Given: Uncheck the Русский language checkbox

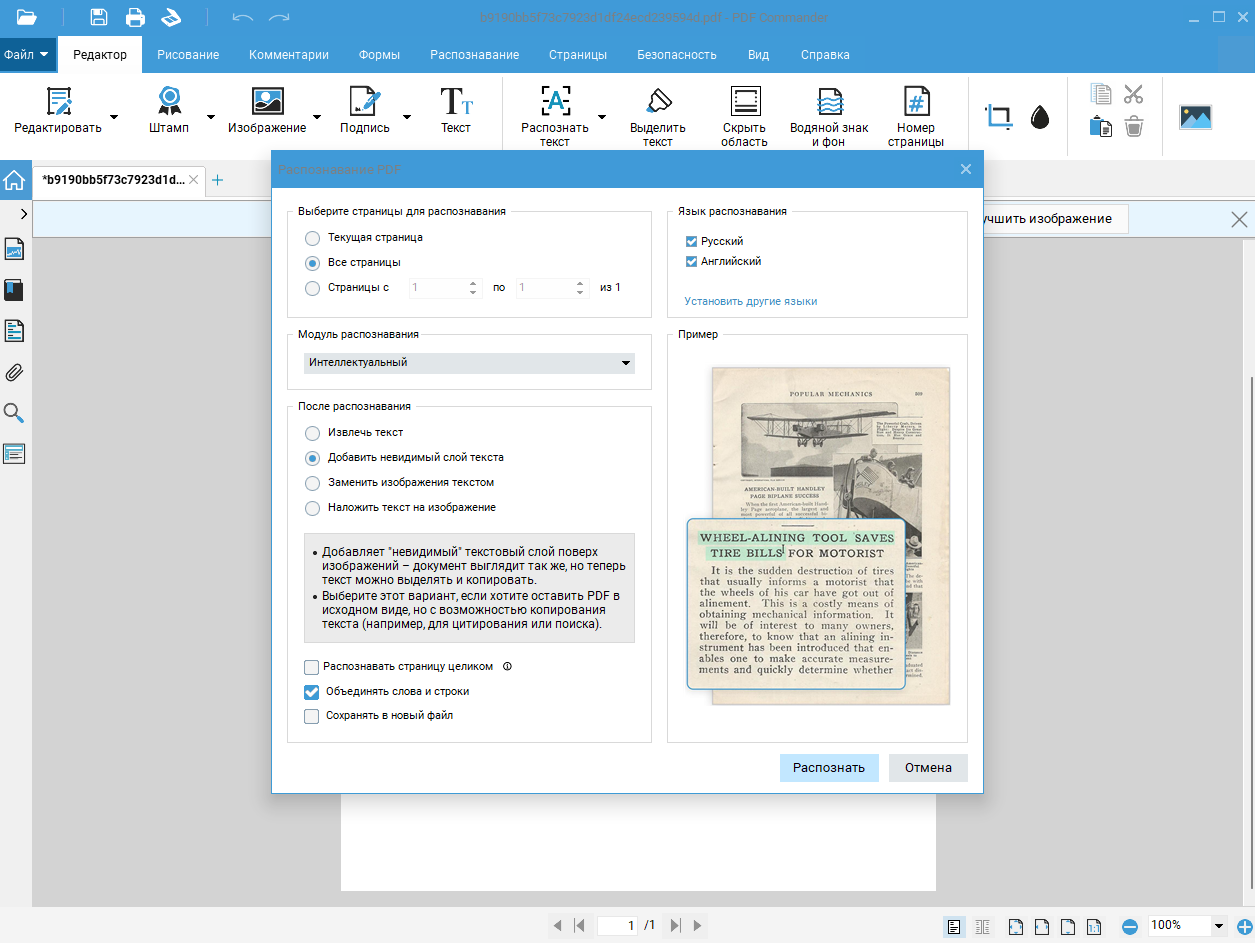Looking at the screenshot, I should coord(691,241).
